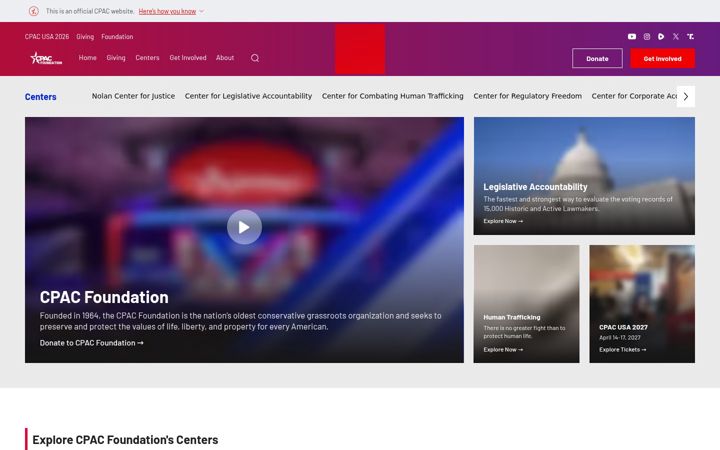Click Explore Tickets for CPAC USA 2027
This screenshot has height=450, width=720.
tap(622, 349)
